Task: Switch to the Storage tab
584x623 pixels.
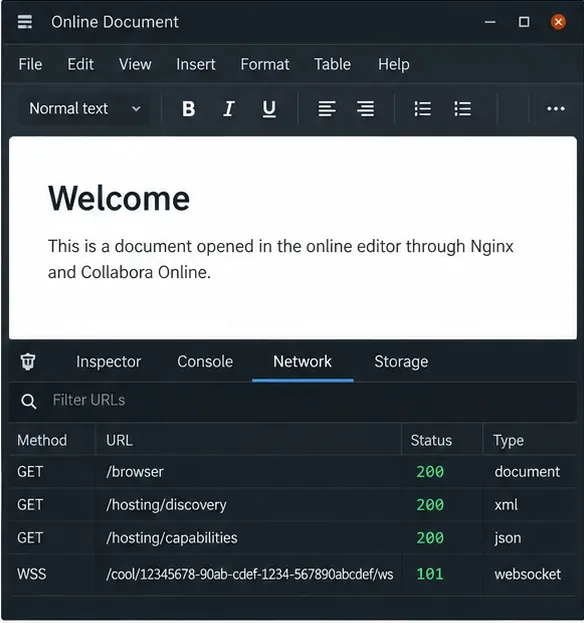Action: (401, 362)
